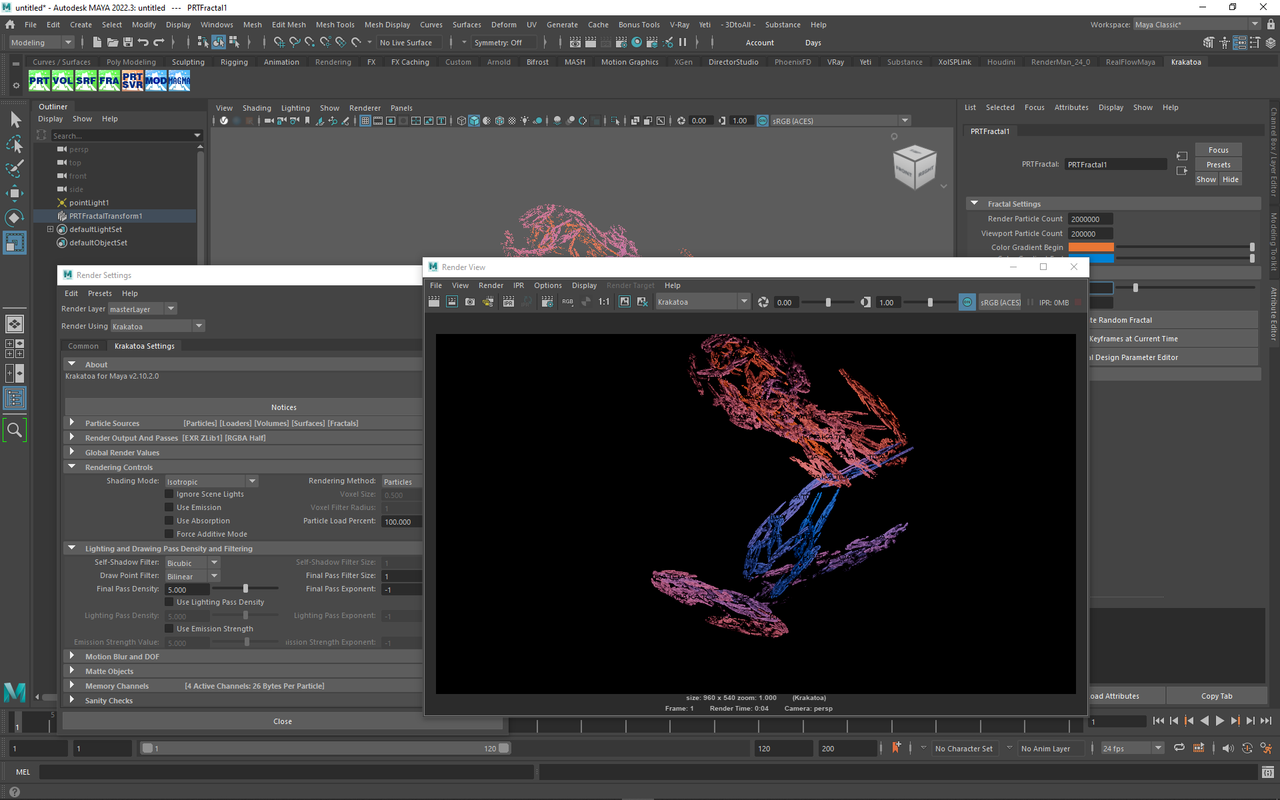Click the open scene folder icon
1280x800 pixels.
tap(112, 43)
